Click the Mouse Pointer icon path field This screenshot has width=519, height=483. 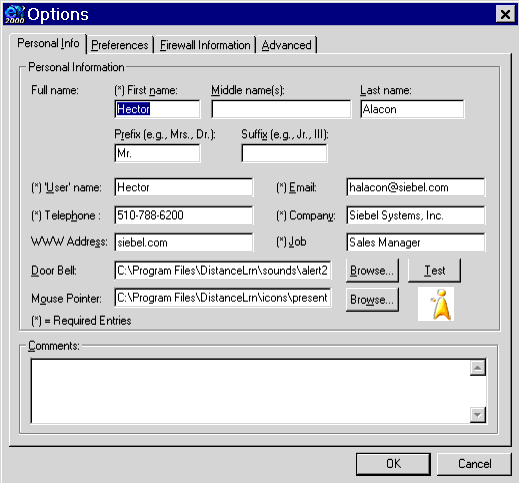[223, 298]
